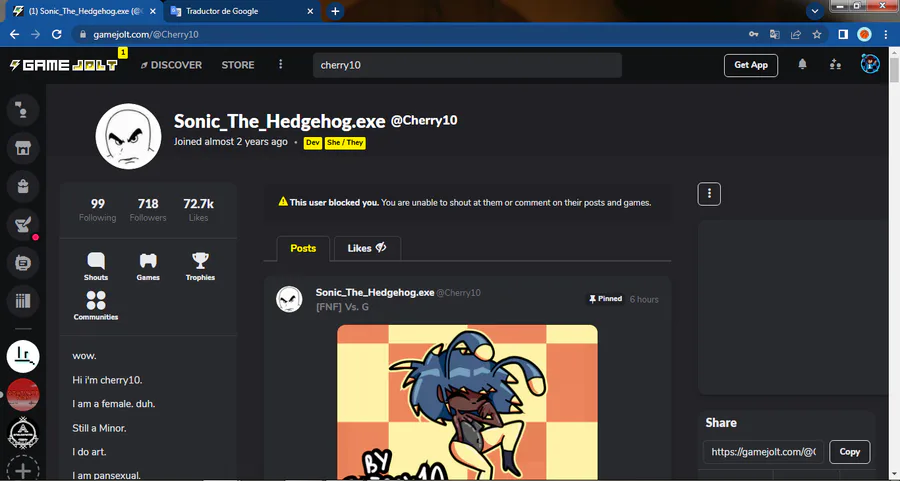Click the 6 hours post timestamp

coord(644,299)
